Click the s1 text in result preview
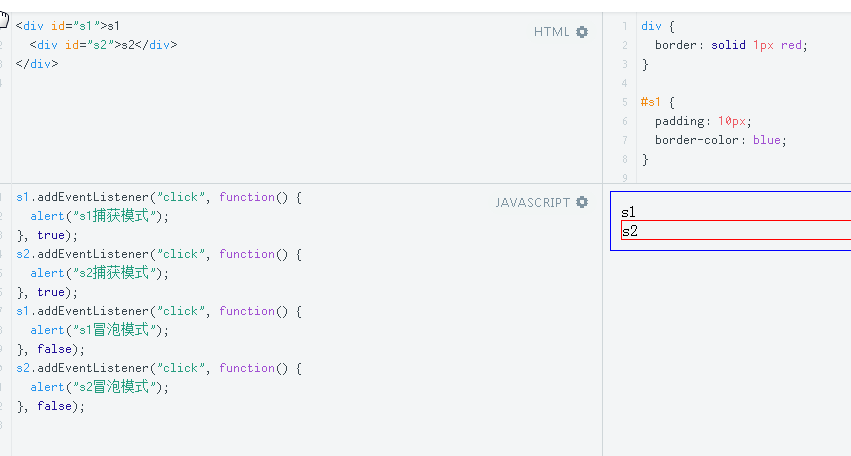 click(x=628, y=212)
